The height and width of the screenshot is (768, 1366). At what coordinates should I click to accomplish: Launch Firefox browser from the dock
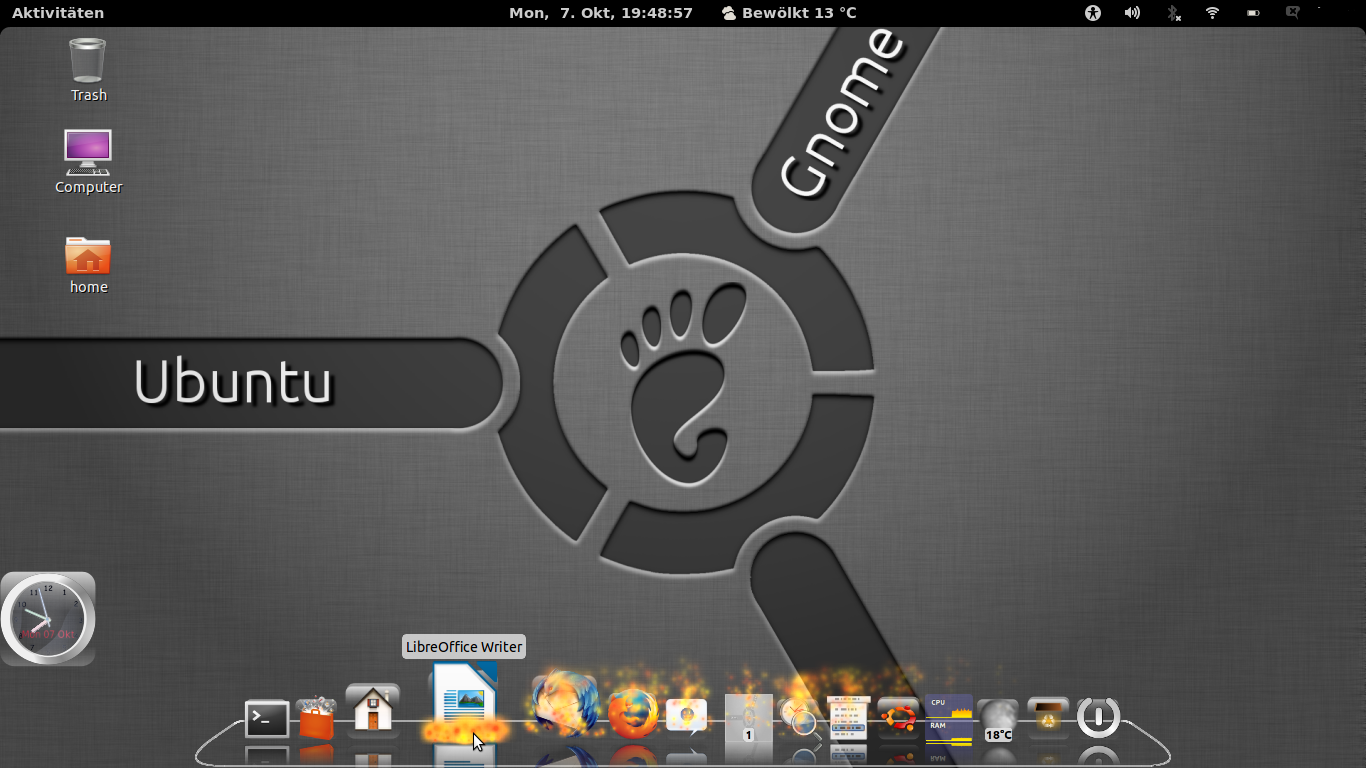tap(633, 714)
